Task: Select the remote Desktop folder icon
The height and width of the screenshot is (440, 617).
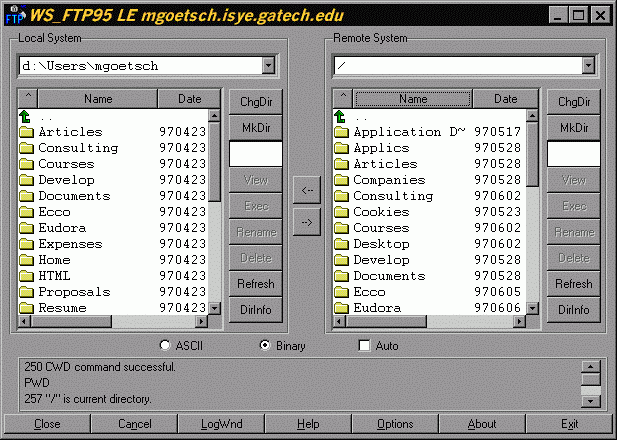Action: coord(341,244)
